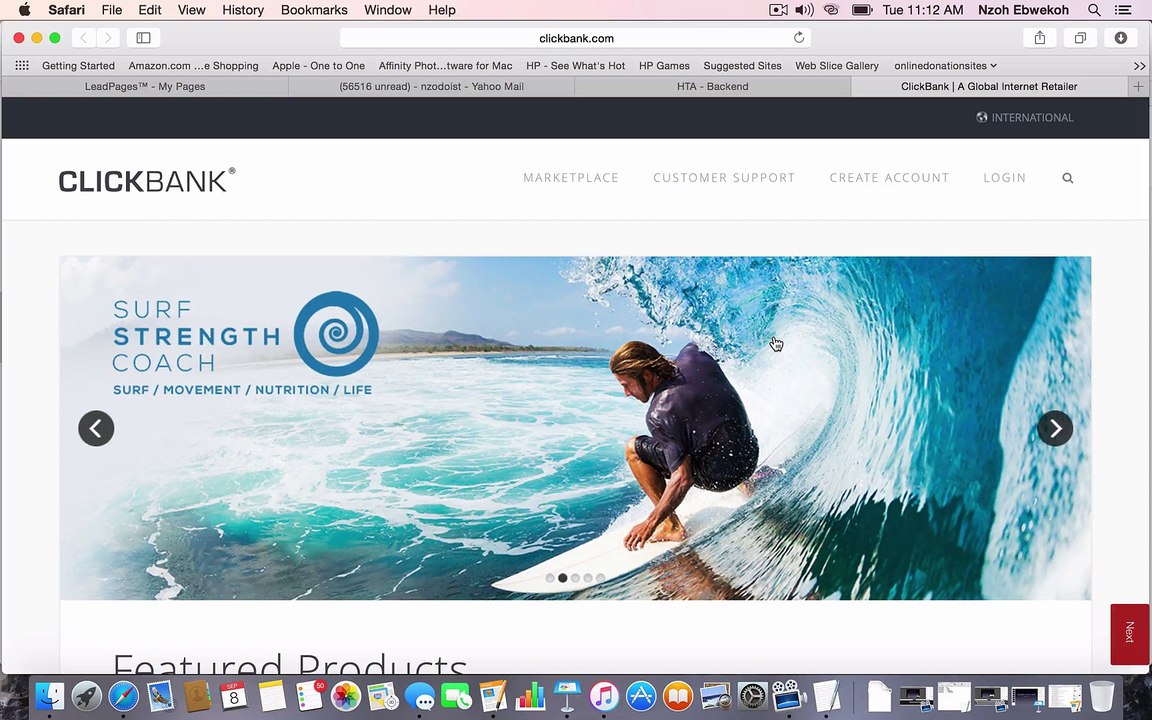Click the INTERNATIONAL globe link
The height and width of the screenshot is (720, 1152).
[1025, 118]
